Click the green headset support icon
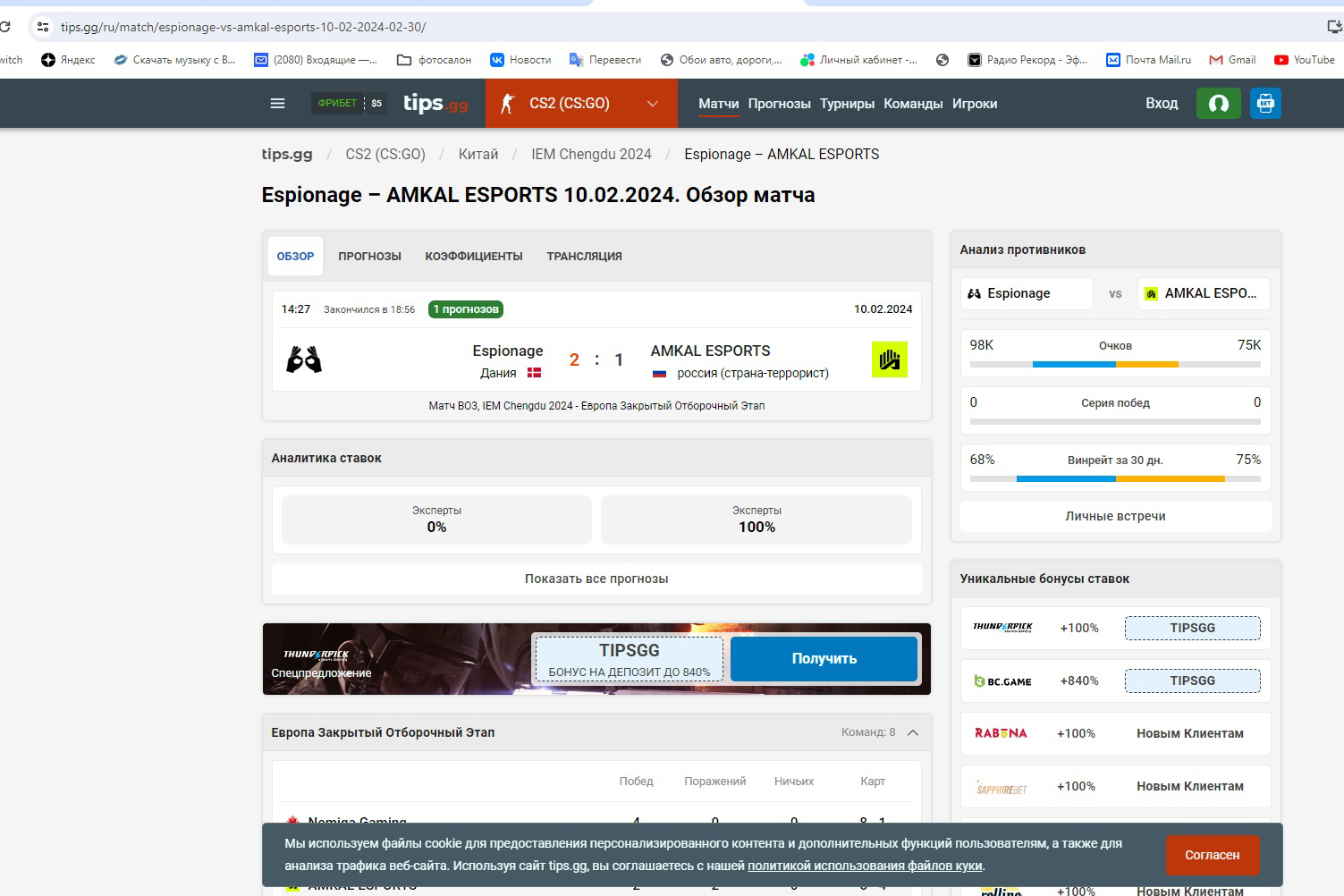This screenshot has height=896, width=1344. 1218,104
